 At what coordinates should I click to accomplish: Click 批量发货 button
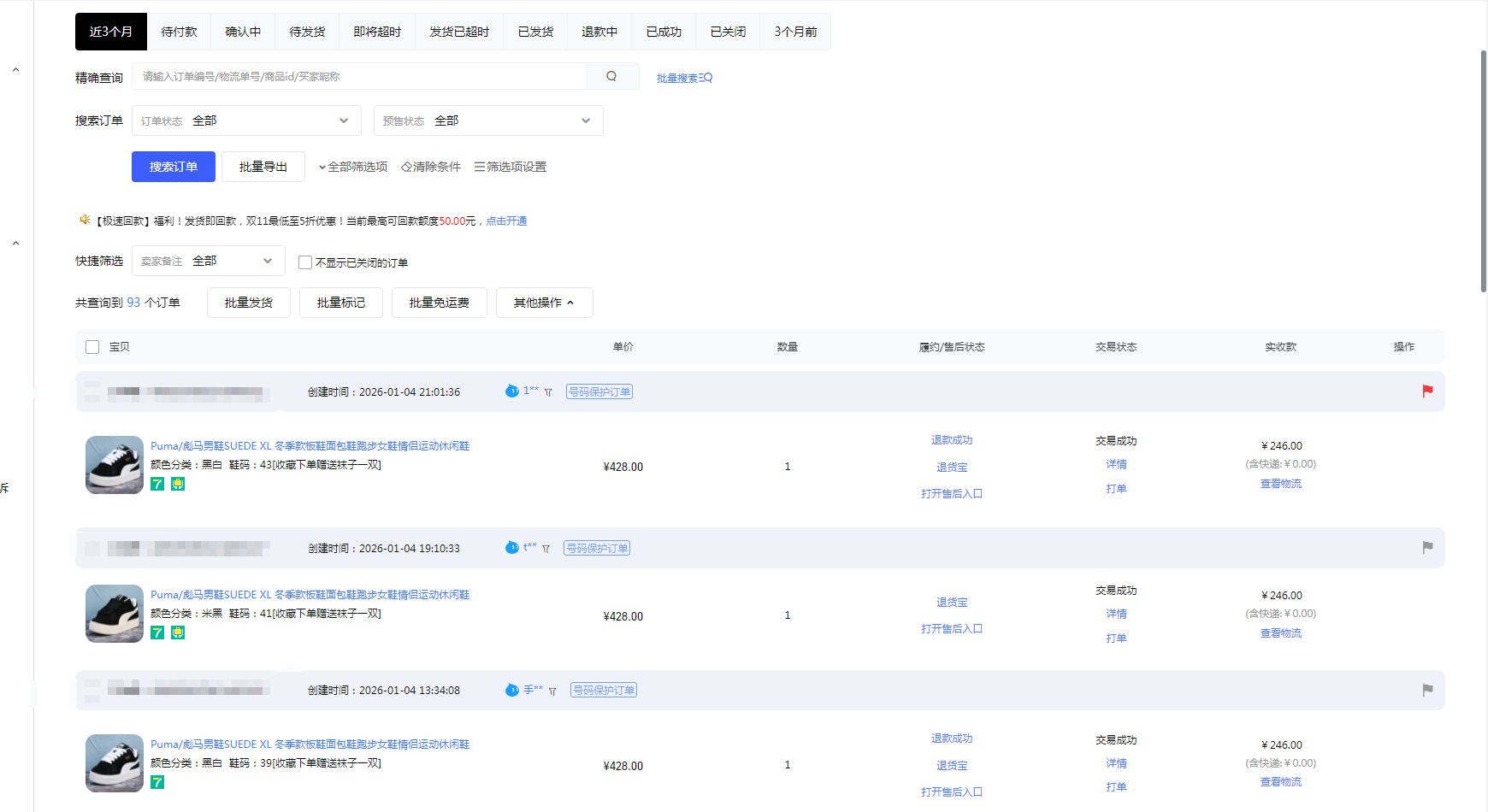[249, 303]
